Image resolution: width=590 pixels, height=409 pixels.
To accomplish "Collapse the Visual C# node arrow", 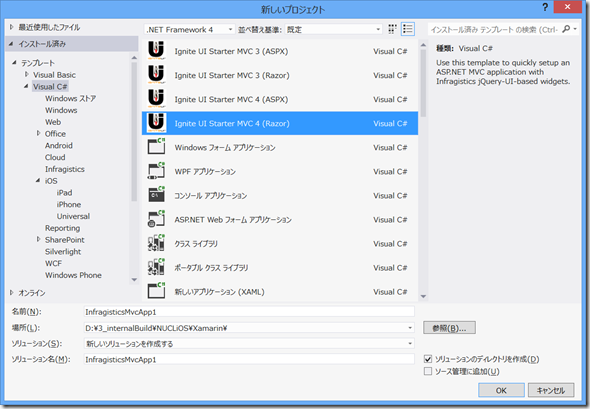I will [26, 86].
